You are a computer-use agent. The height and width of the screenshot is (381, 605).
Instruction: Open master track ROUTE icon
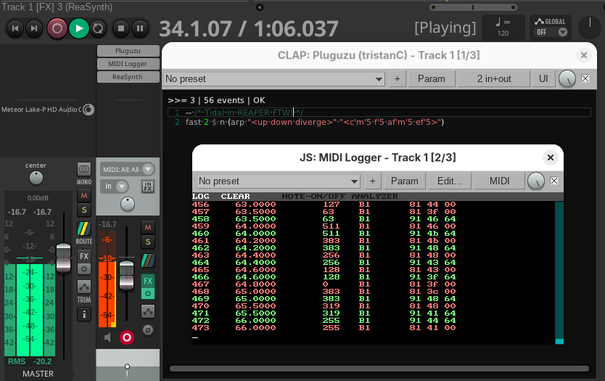pyautogui.click(x=84, y=229)
